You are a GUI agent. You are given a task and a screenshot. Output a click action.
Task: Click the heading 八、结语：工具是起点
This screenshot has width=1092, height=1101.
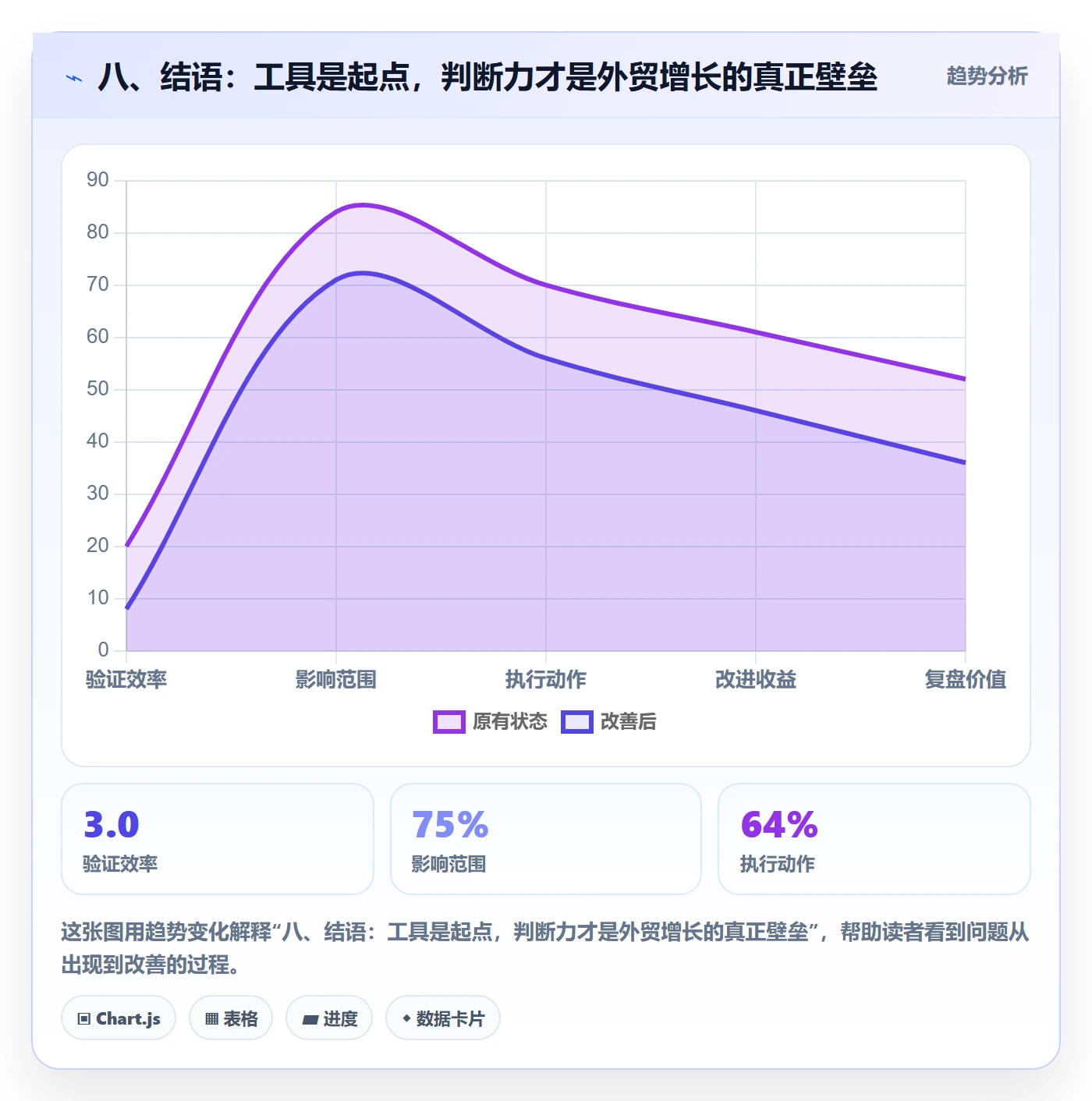click(x=487, y=76)
